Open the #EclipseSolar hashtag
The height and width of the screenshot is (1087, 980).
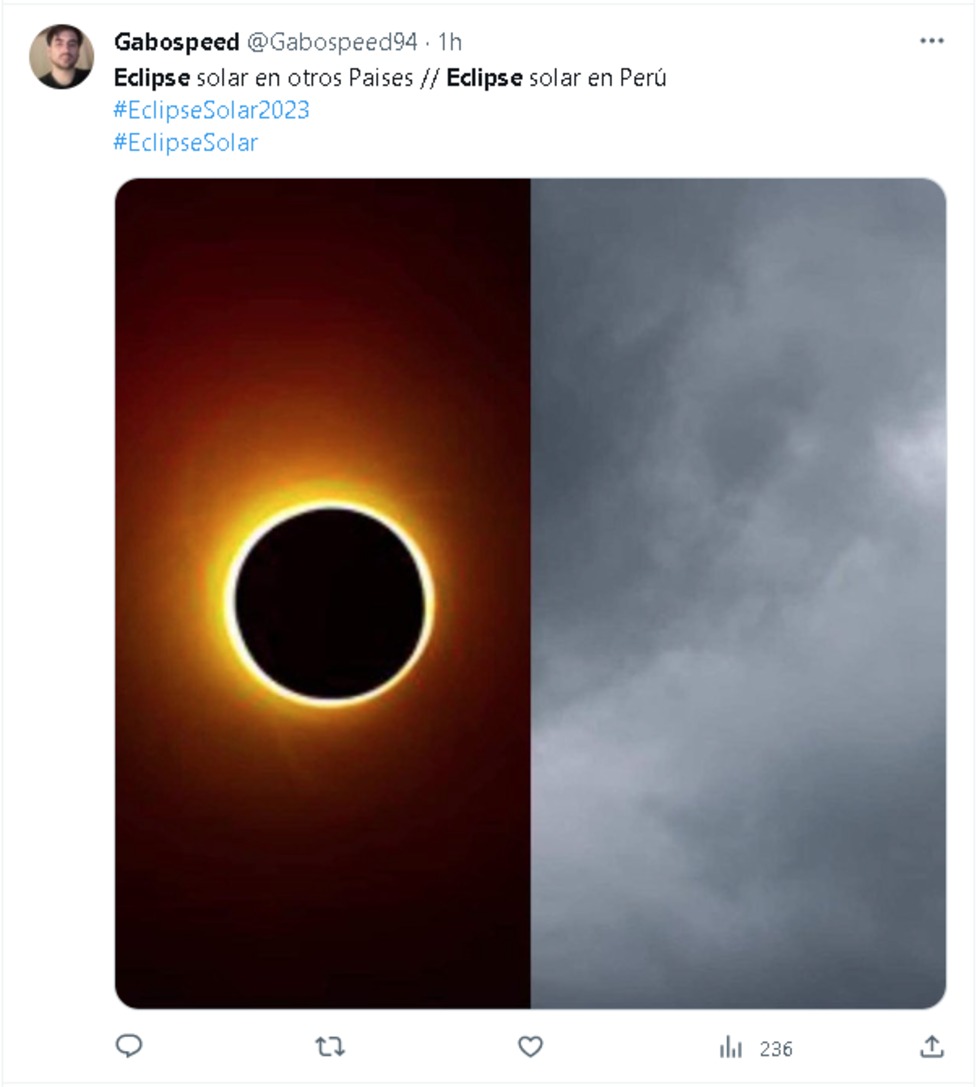coord(184,143)
